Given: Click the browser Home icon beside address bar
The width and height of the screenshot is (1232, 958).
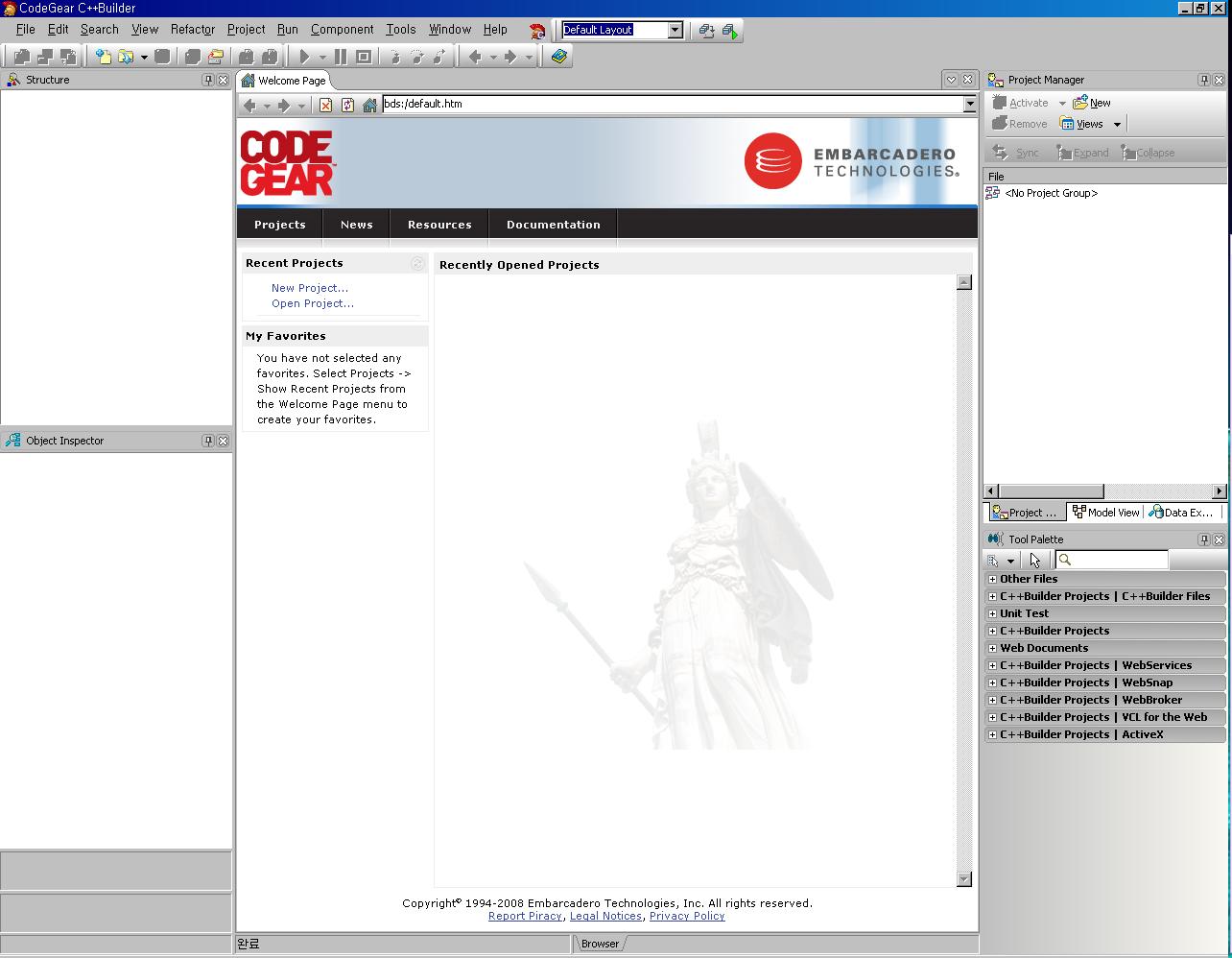Looking at the screenshot, I should [x=369, y=105].
